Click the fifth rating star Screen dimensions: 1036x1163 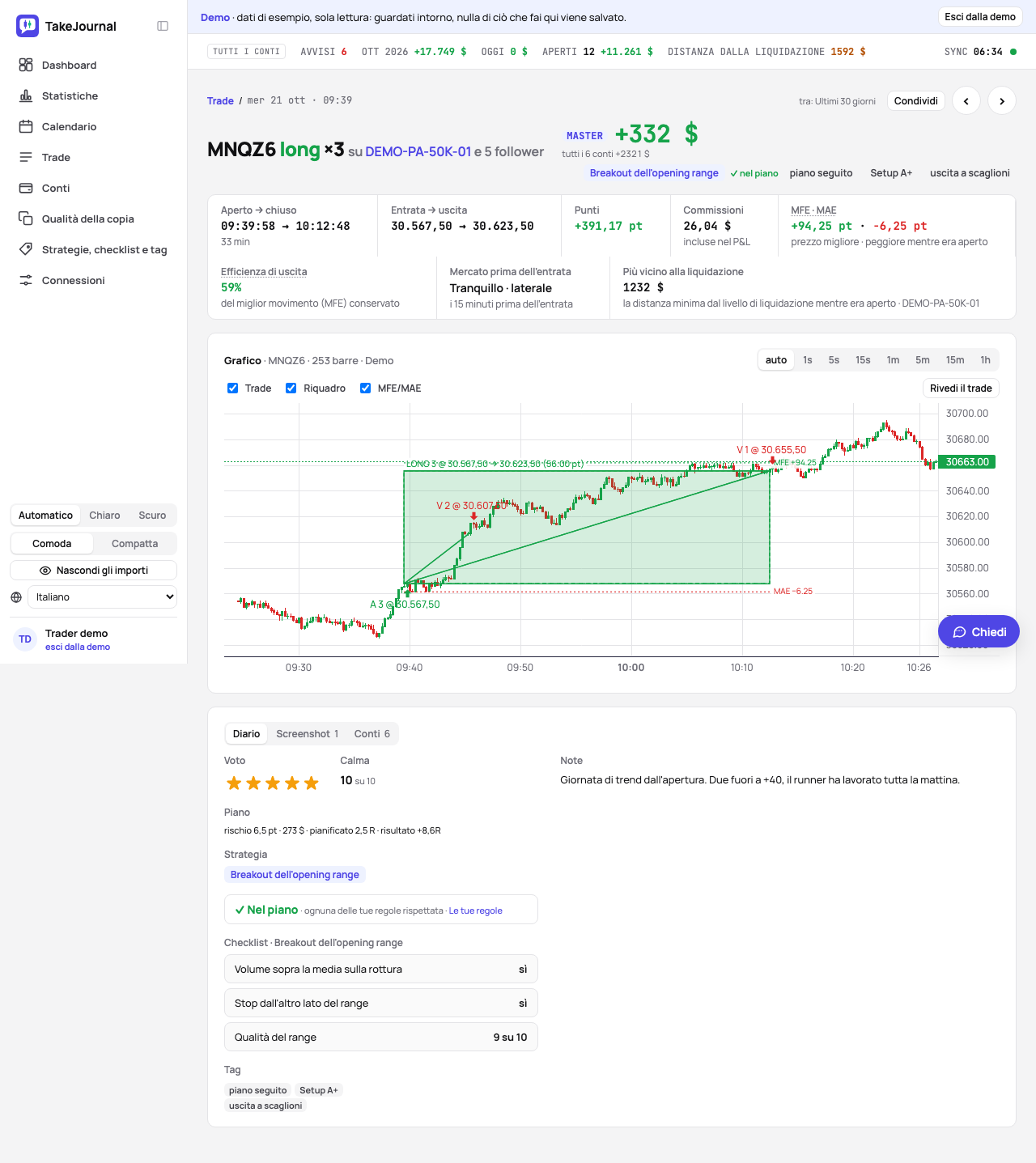coord(312,783)
